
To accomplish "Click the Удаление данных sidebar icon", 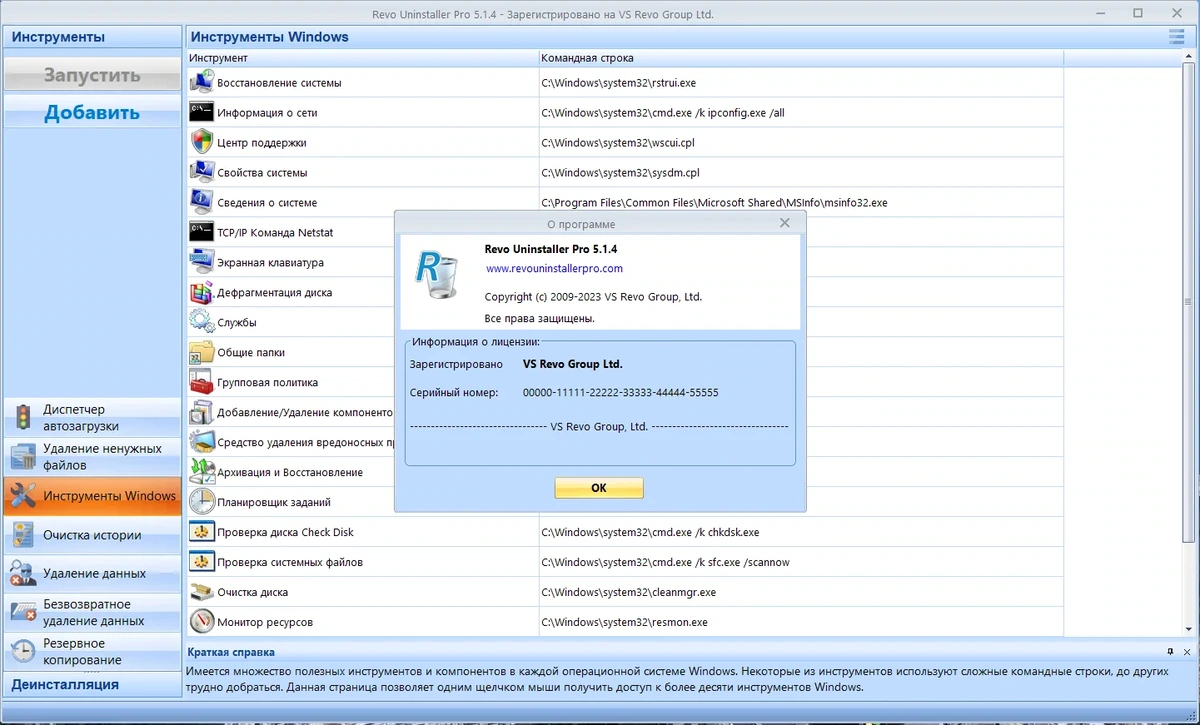I will [23, 574].
